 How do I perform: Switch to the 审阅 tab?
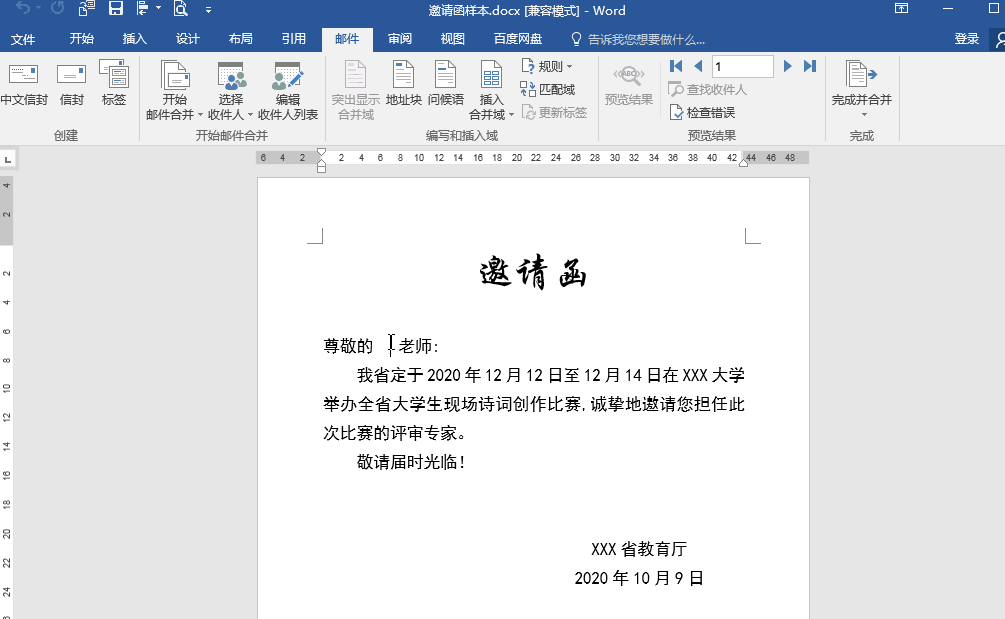pos(399,39)
